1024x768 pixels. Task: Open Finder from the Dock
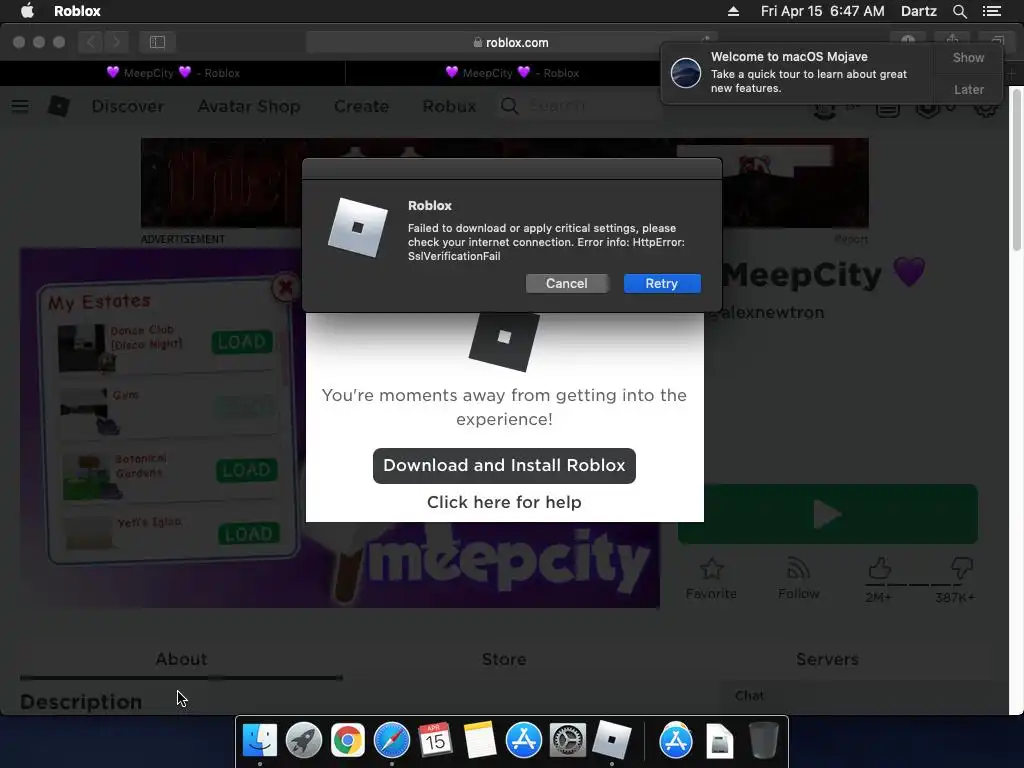tap(260, 741)
